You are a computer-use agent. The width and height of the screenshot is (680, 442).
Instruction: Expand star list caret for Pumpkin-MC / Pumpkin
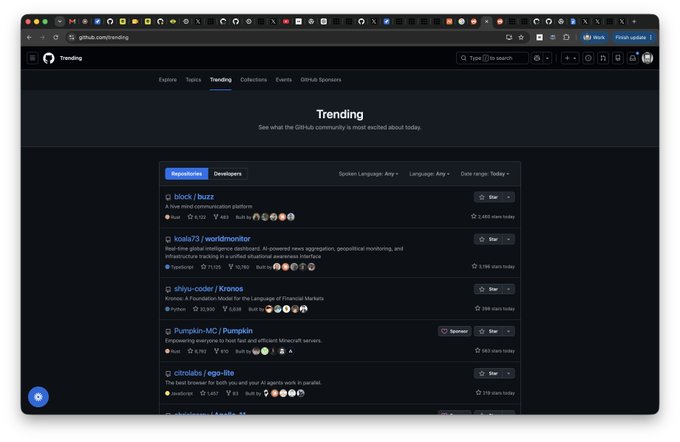pos(509,331)
